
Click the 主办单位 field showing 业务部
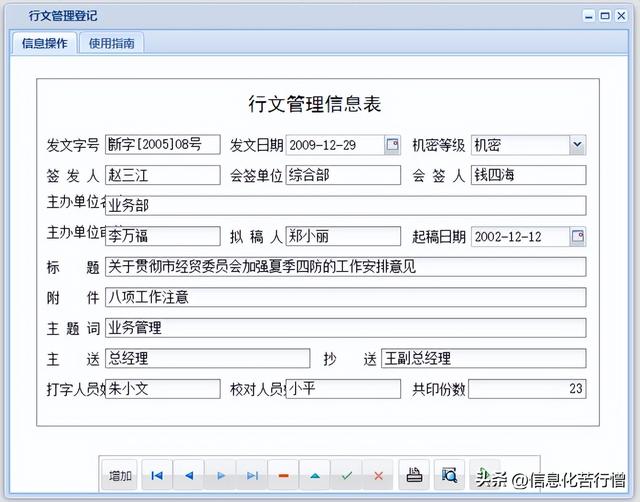[x=346, y=206]
